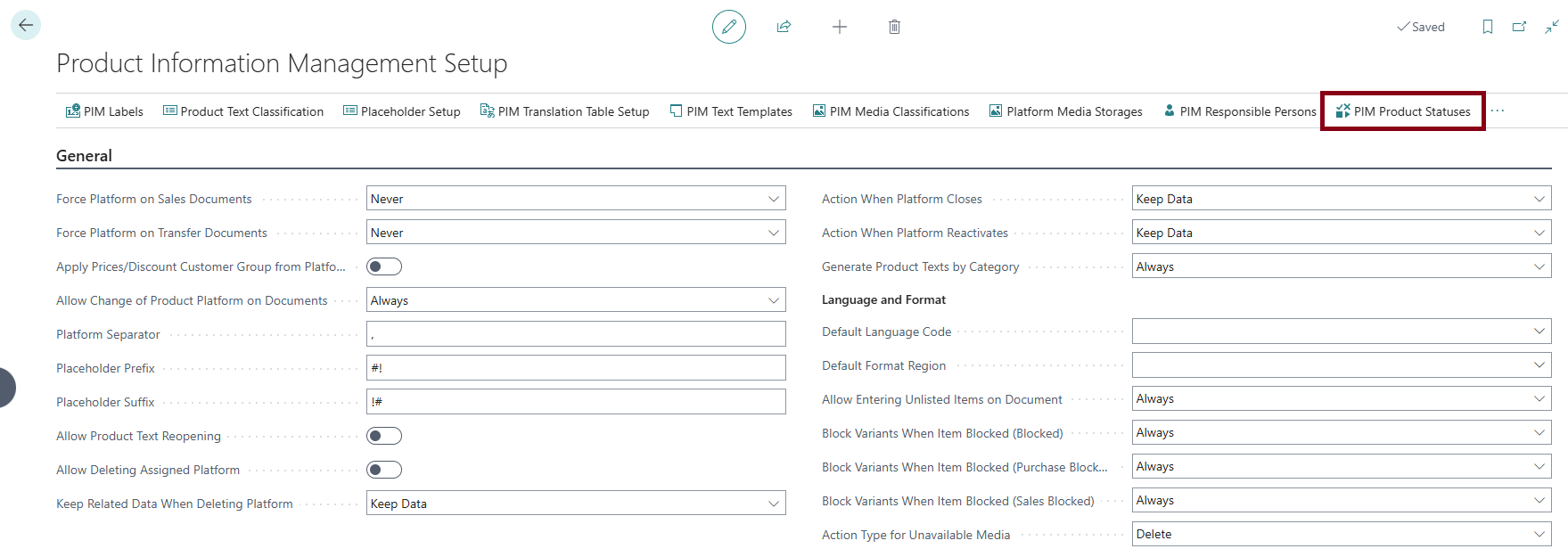This screenshot has width=1568, height=557.
Task: Click the trash delete icon
Action: (894, 27)
